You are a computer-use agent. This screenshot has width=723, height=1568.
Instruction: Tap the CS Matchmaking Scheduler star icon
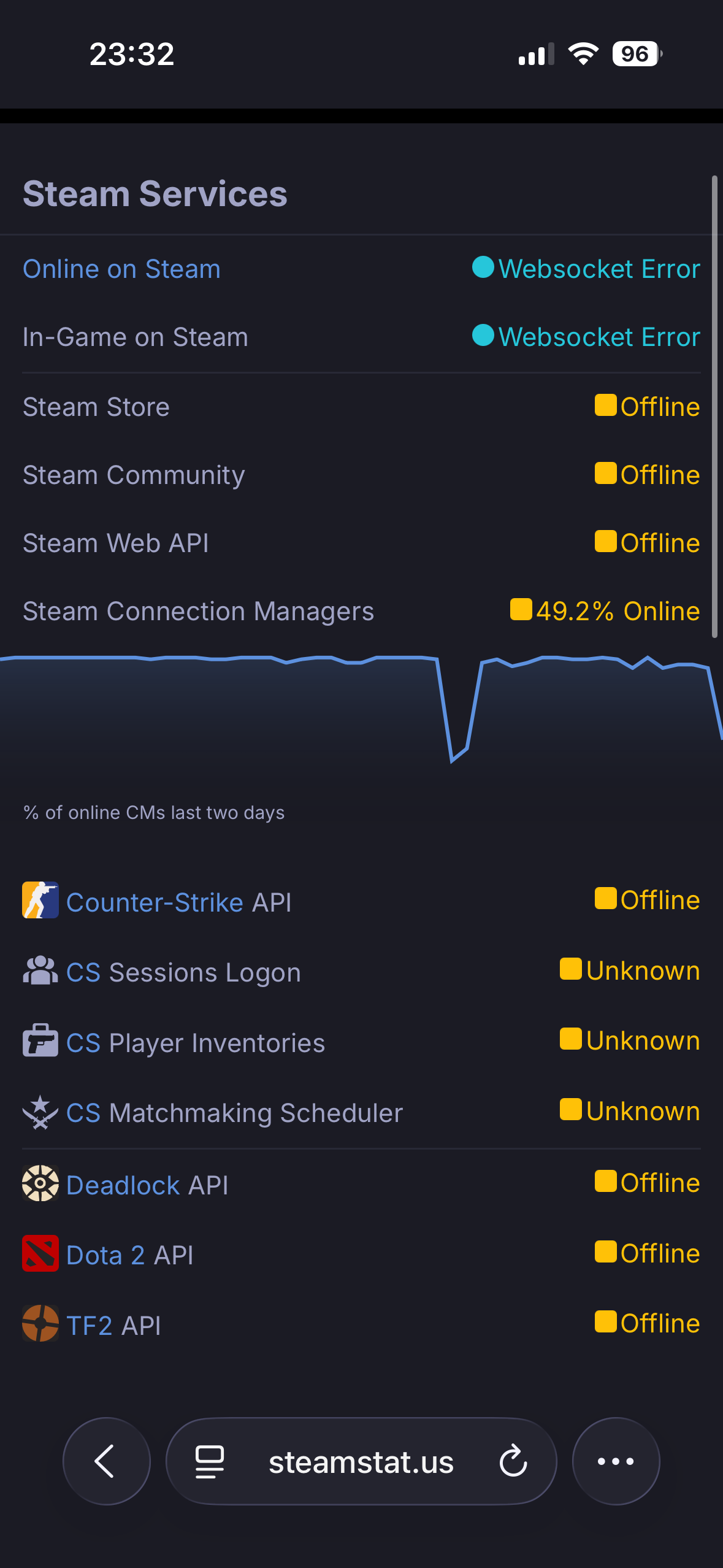(40, 1112)
